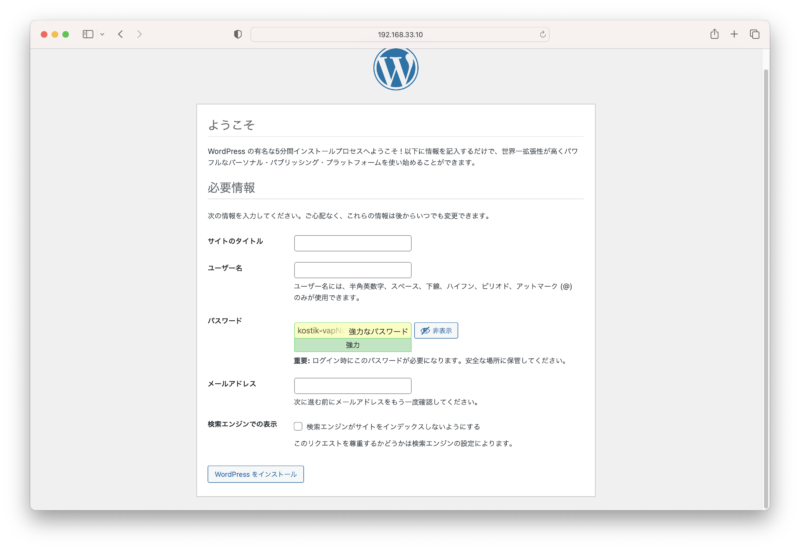This screenshot has width=800, height=550.
Task: Go forward with the forward arrow
Action: (x=139, y=34)
